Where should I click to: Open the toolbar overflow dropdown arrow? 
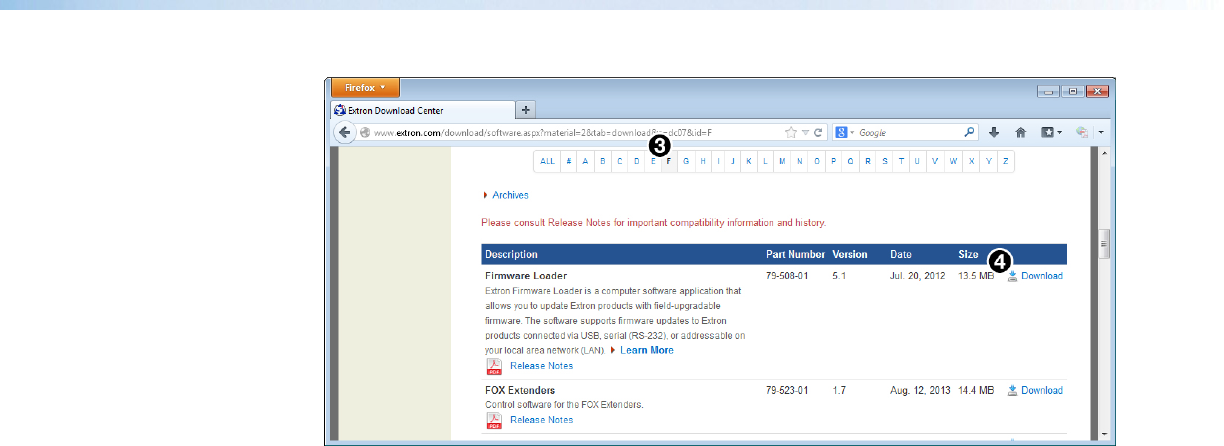(x=1100, y=132)
